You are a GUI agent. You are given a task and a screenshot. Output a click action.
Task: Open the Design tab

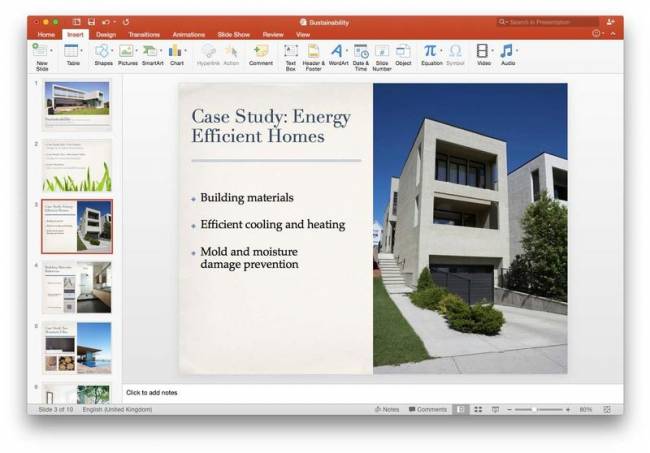click(x=106, y=34)
